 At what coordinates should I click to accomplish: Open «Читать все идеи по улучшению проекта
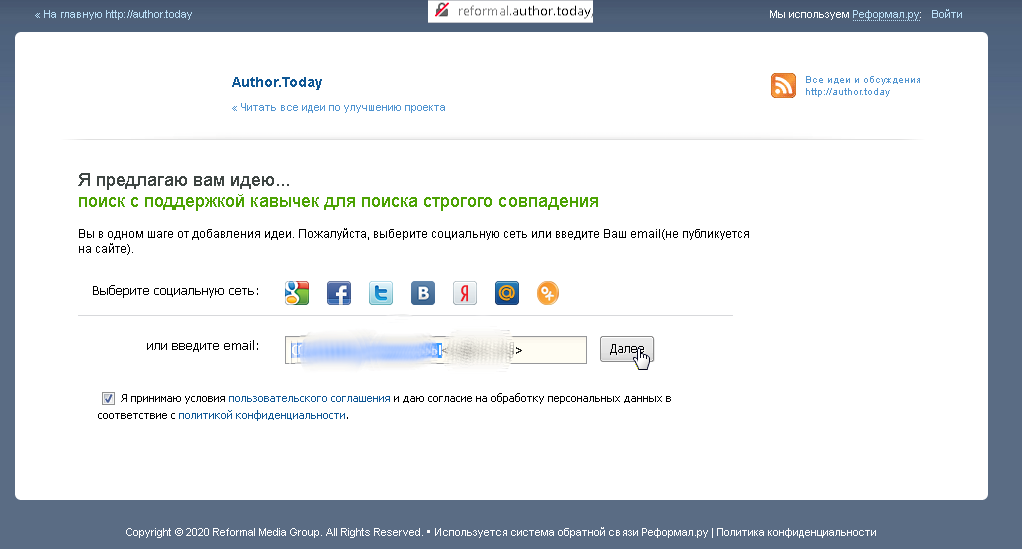coord(339,107)
